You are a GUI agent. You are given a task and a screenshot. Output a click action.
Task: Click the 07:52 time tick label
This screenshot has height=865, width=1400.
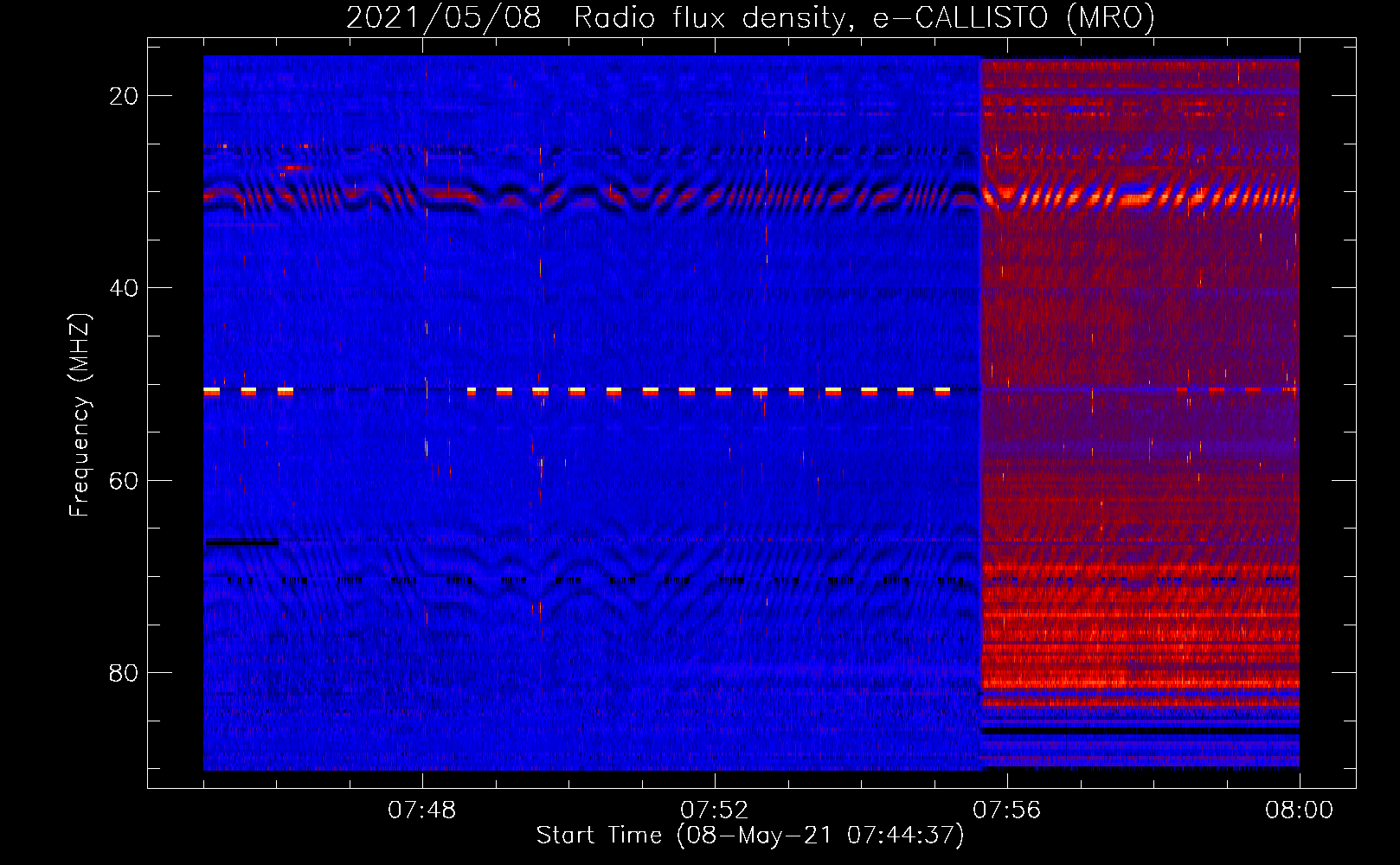(714, 811)
